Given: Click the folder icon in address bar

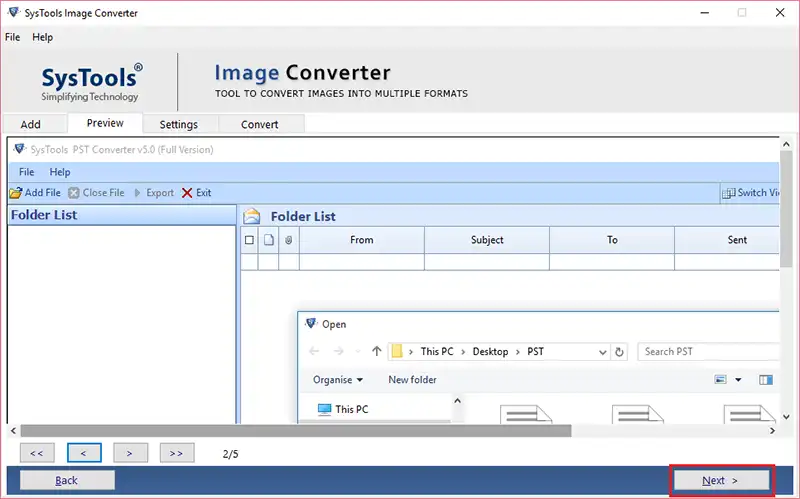Looking at the screenshot, I should pos(397,351).
